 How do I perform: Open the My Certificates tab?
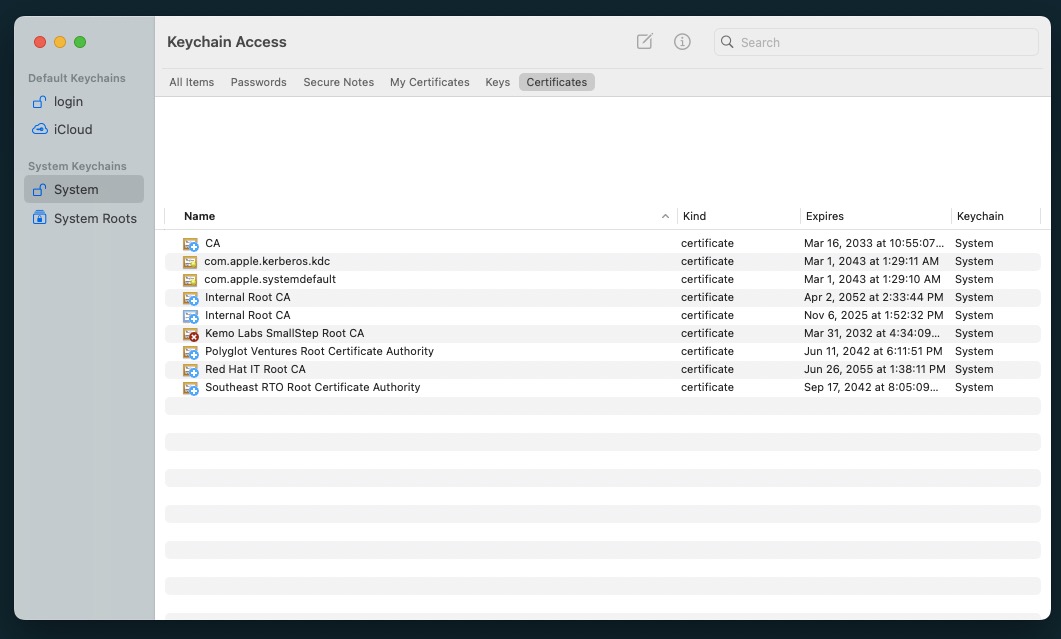click(429, 82)
